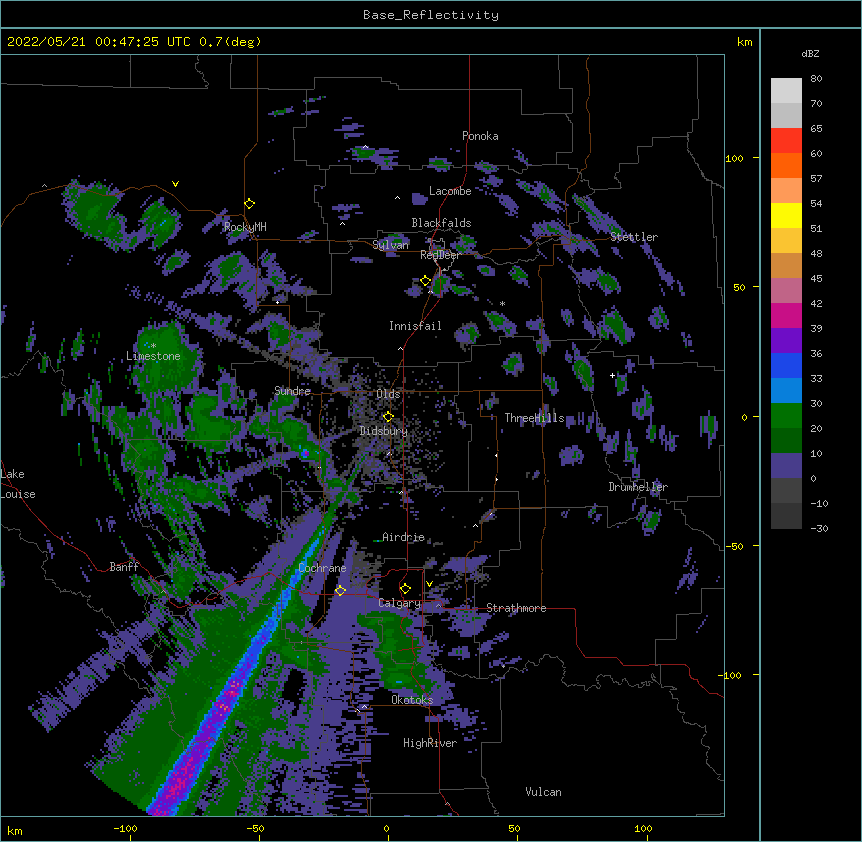Click the Stettler city label
The height and width of the screenshot is (842, 862).
coord(634,237)
